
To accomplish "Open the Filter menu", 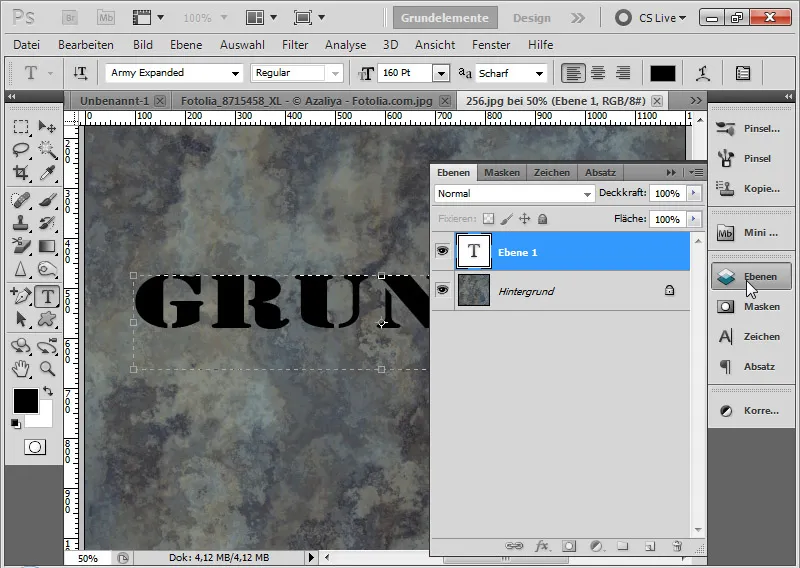I will (x=295, y=45).
